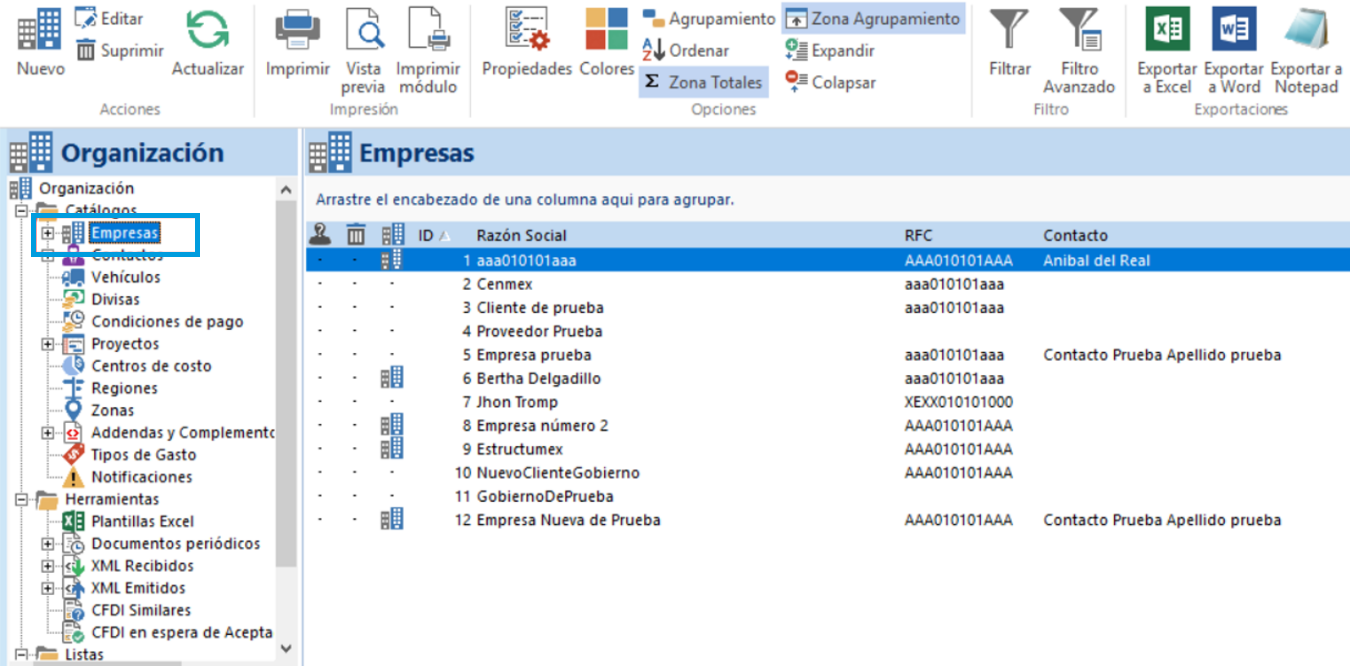The height and width of the screenshot is (666, 1350).
Task: Select the Jhon Tromp row
Action: tap(827, 402)
